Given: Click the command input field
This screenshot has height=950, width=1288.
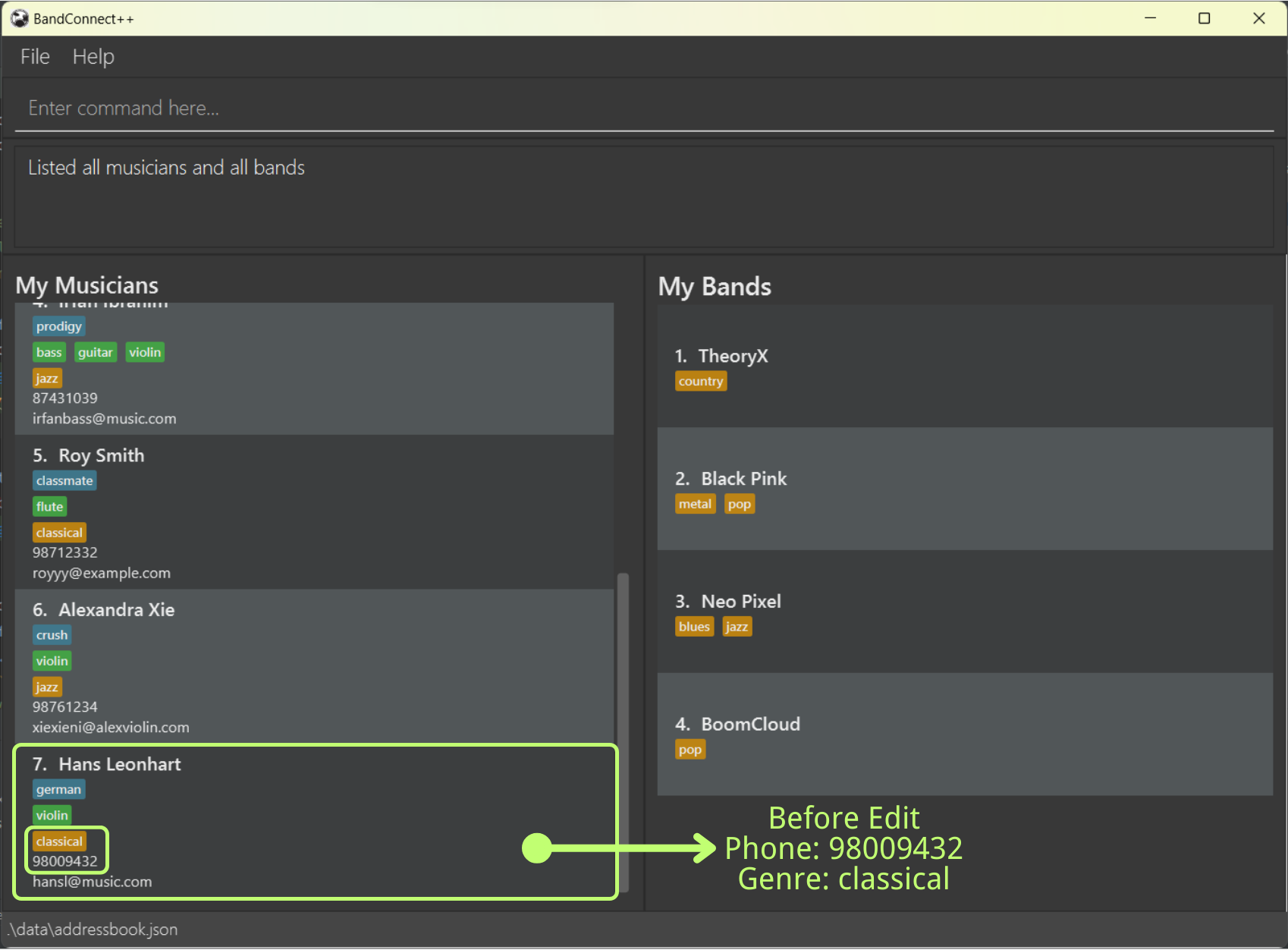Looking at the screenshot, I should 644,109.
